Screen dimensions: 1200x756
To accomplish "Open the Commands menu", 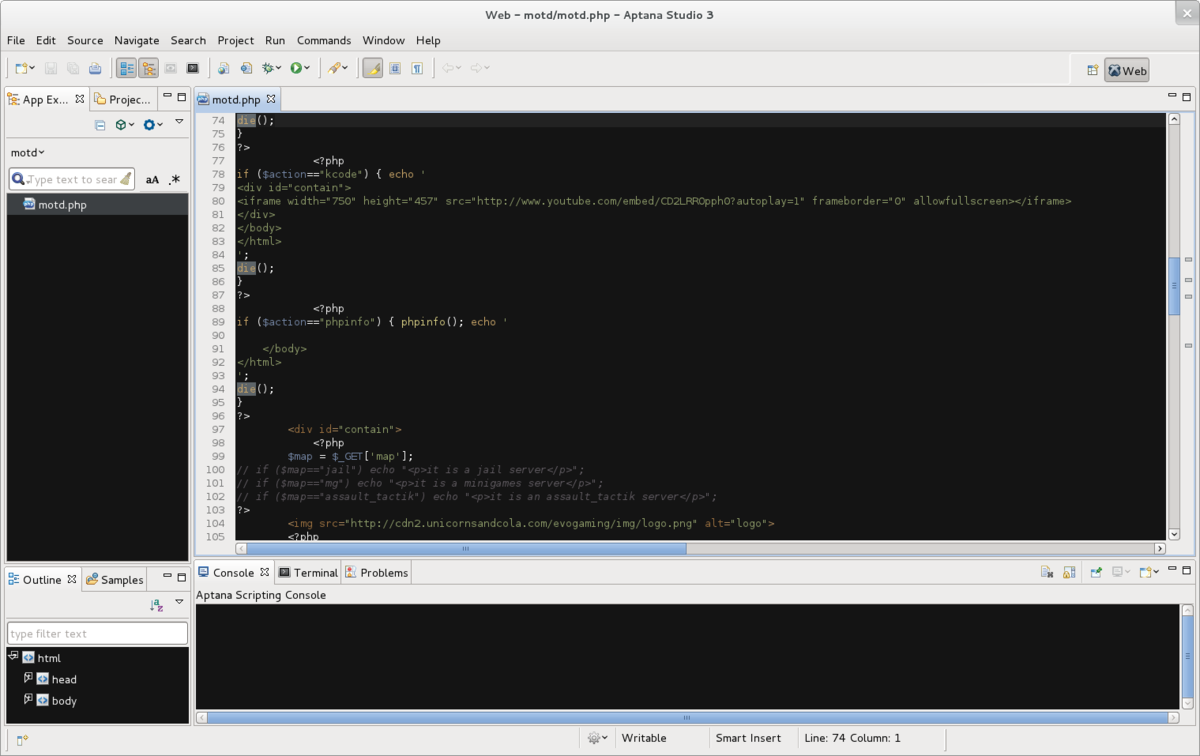I will click(x=323, y=40).
